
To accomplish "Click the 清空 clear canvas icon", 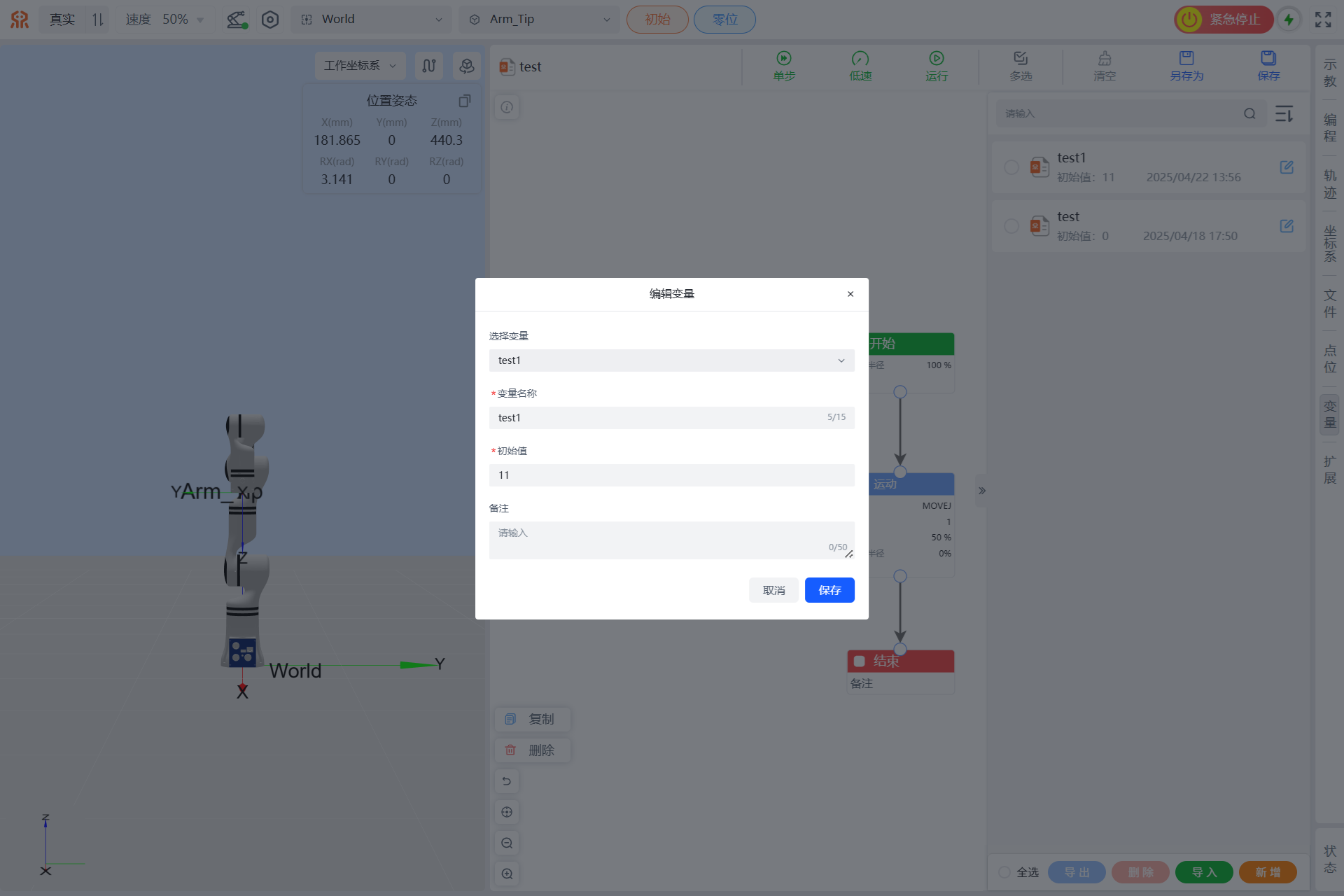I will tap(1105, 59).
